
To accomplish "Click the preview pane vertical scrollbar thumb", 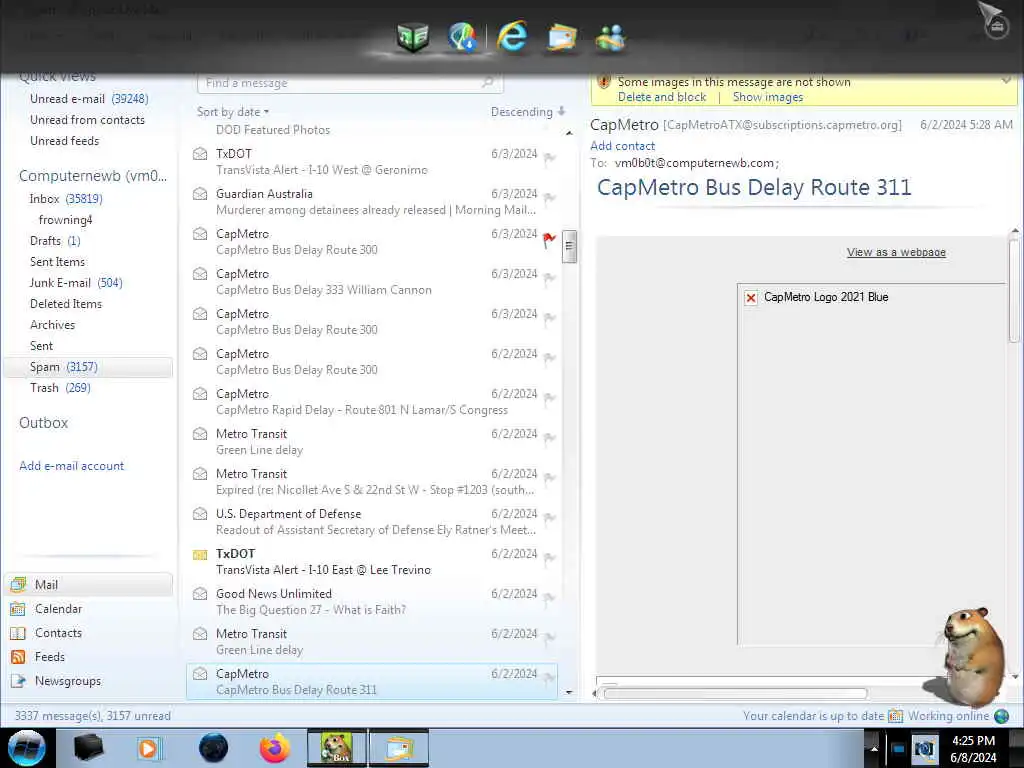I will click(x=1014, y=291).
